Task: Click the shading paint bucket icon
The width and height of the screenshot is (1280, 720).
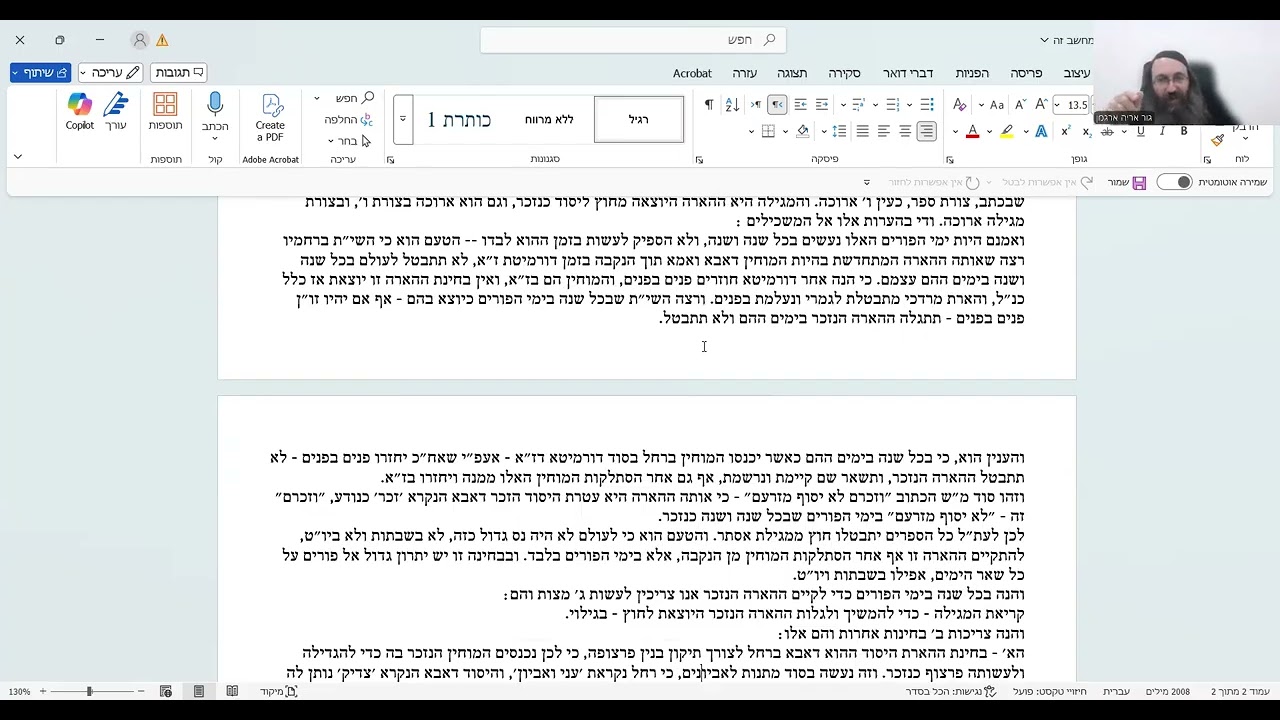Action: (803, 131)
